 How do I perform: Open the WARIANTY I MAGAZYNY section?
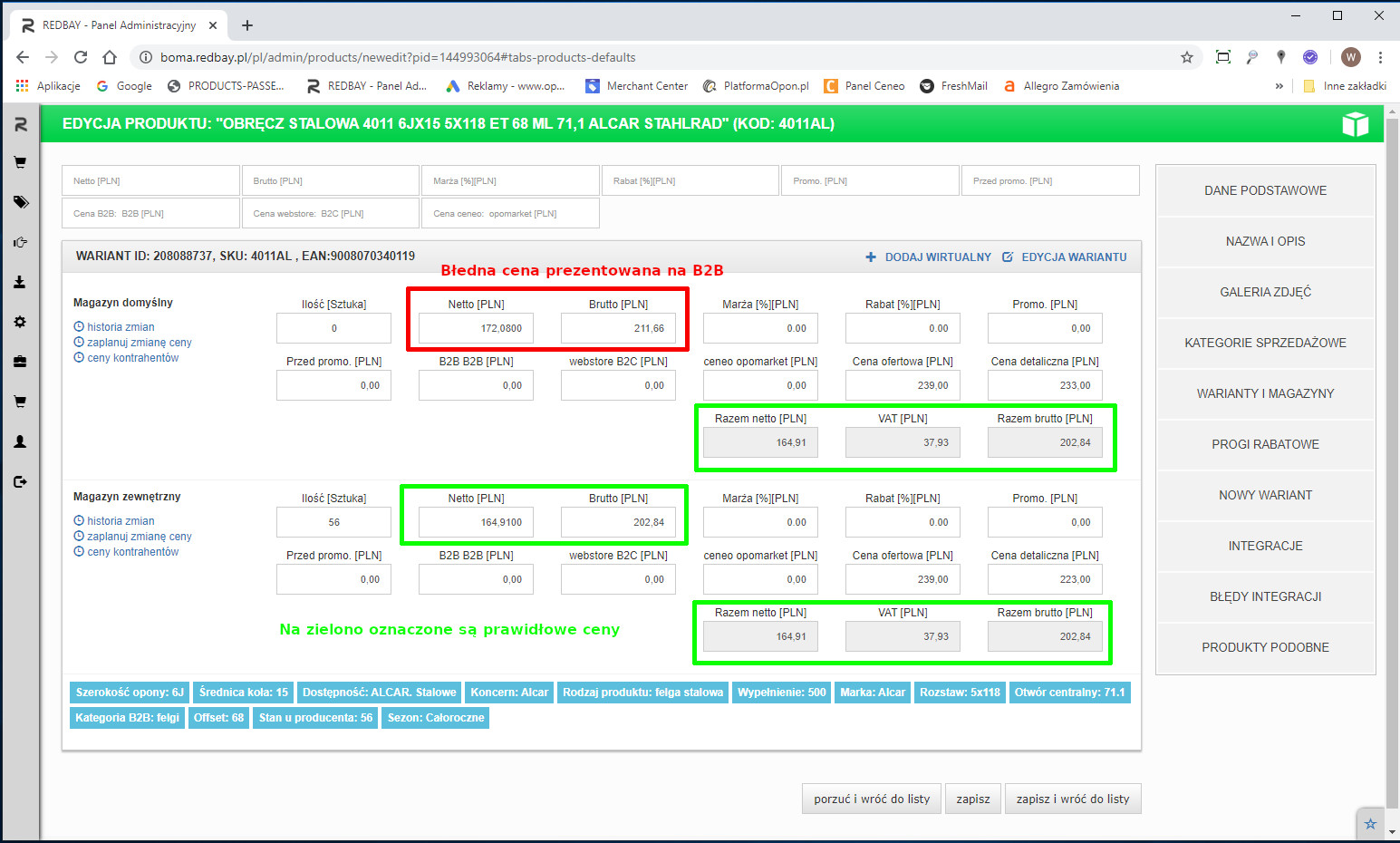(x=1265, y=393)
